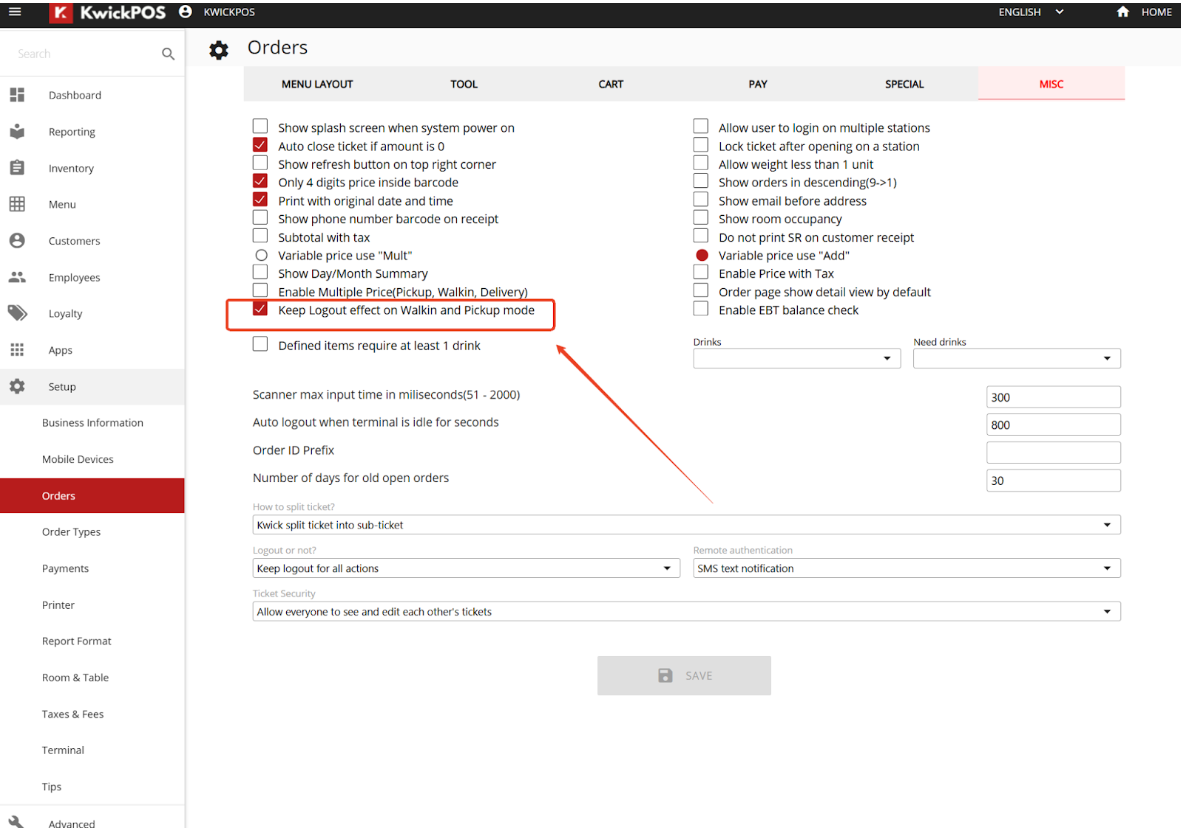Click the Advanced wrench icon
The height and width of the screenshot is (828, 1183).
click(17, 821)
